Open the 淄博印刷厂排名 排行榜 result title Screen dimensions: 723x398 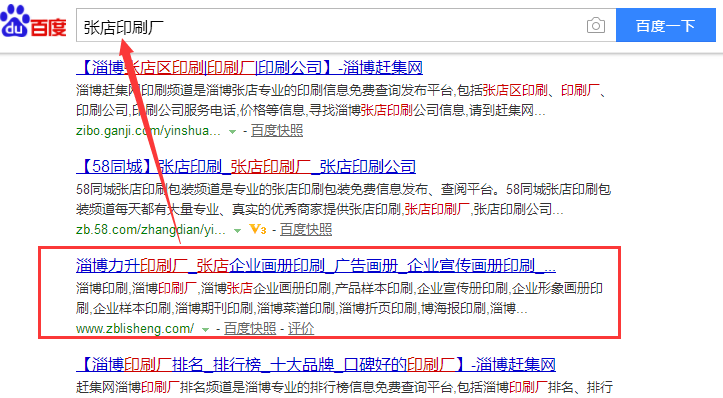[x=316, y=365]
